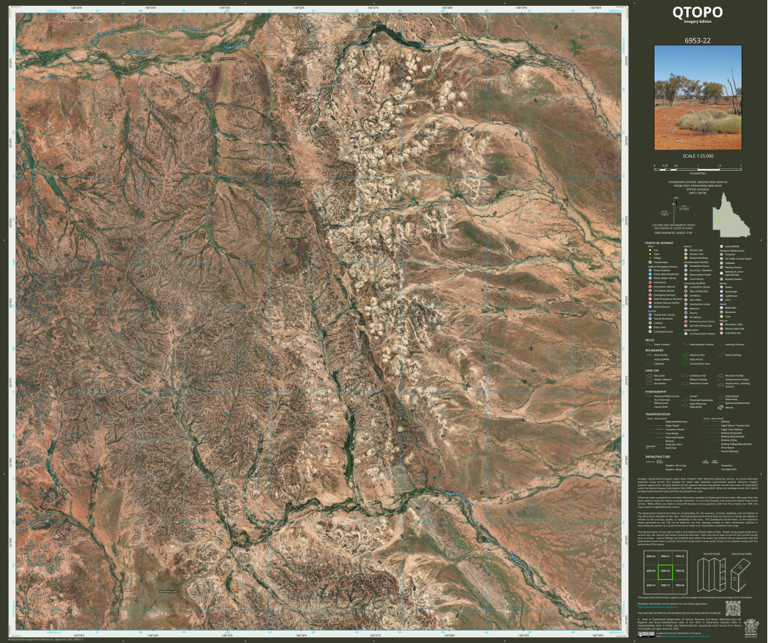Click the Marine hydrography legend symbol
This screenshot has width=768, height=643.
click(x=720, y=407)
